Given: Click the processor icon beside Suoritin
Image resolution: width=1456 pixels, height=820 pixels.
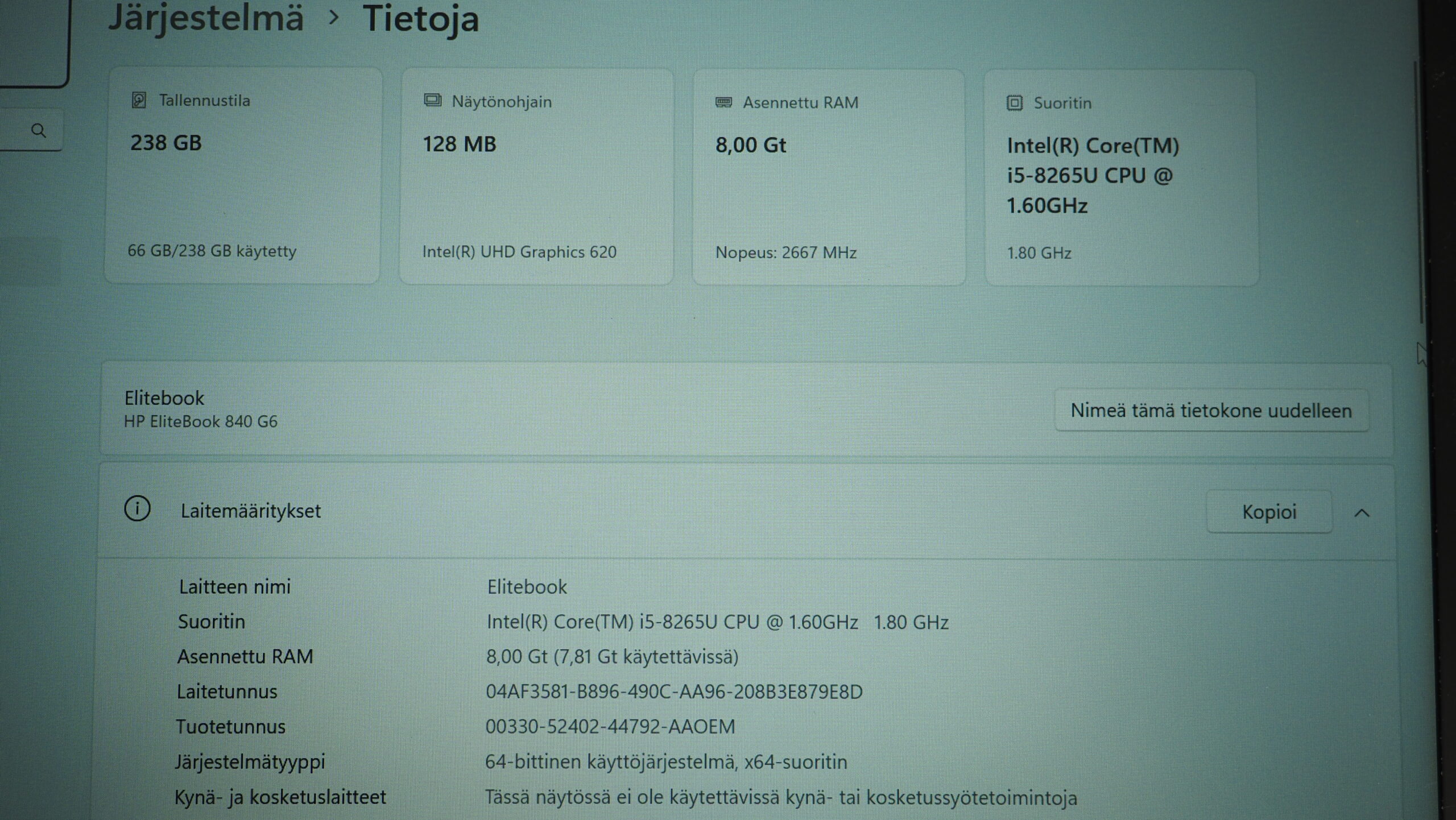Looking at the screenshot, I should coord(1015,103).
